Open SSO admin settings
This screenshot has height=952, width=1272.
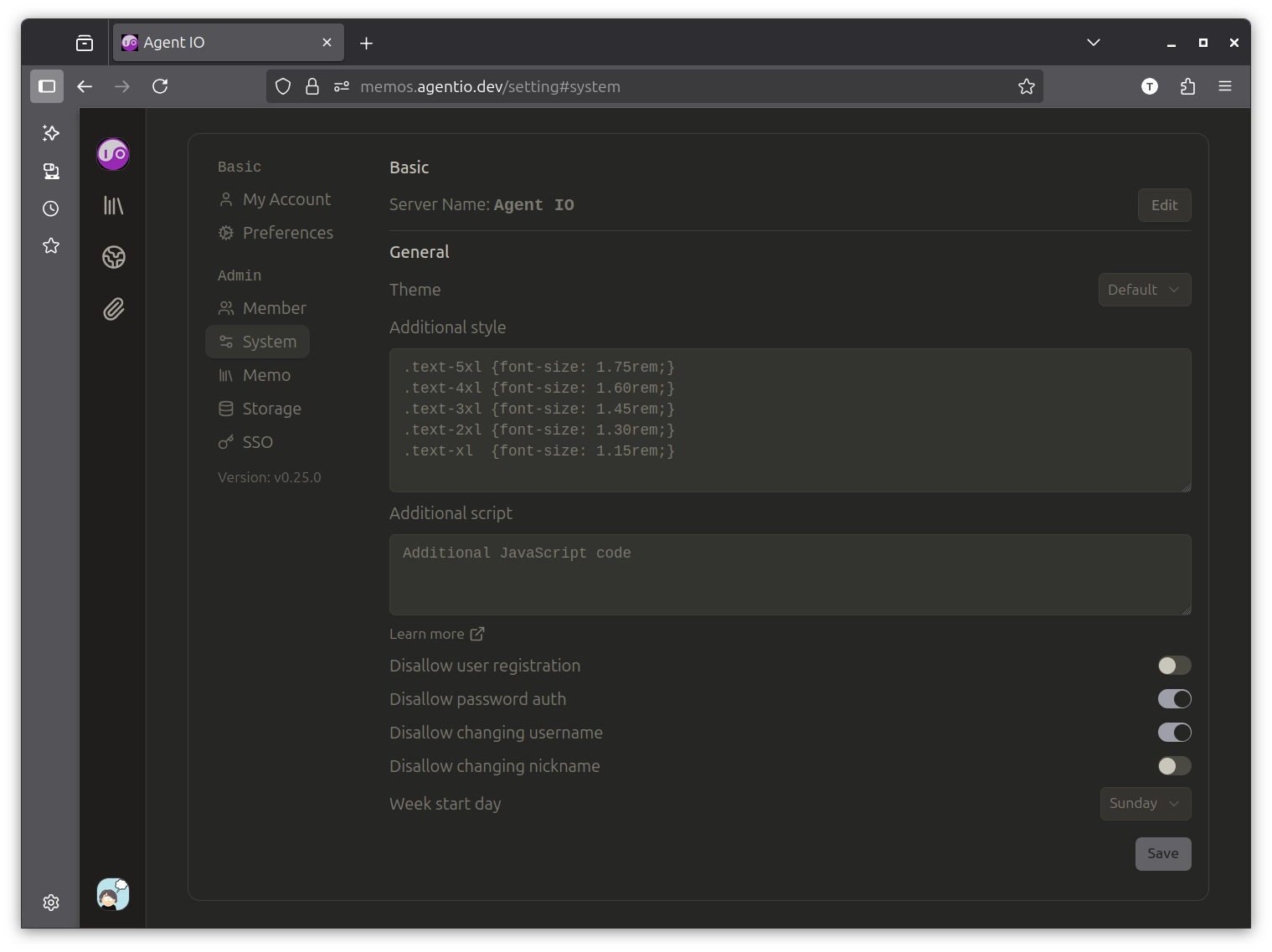coord(245,442)
